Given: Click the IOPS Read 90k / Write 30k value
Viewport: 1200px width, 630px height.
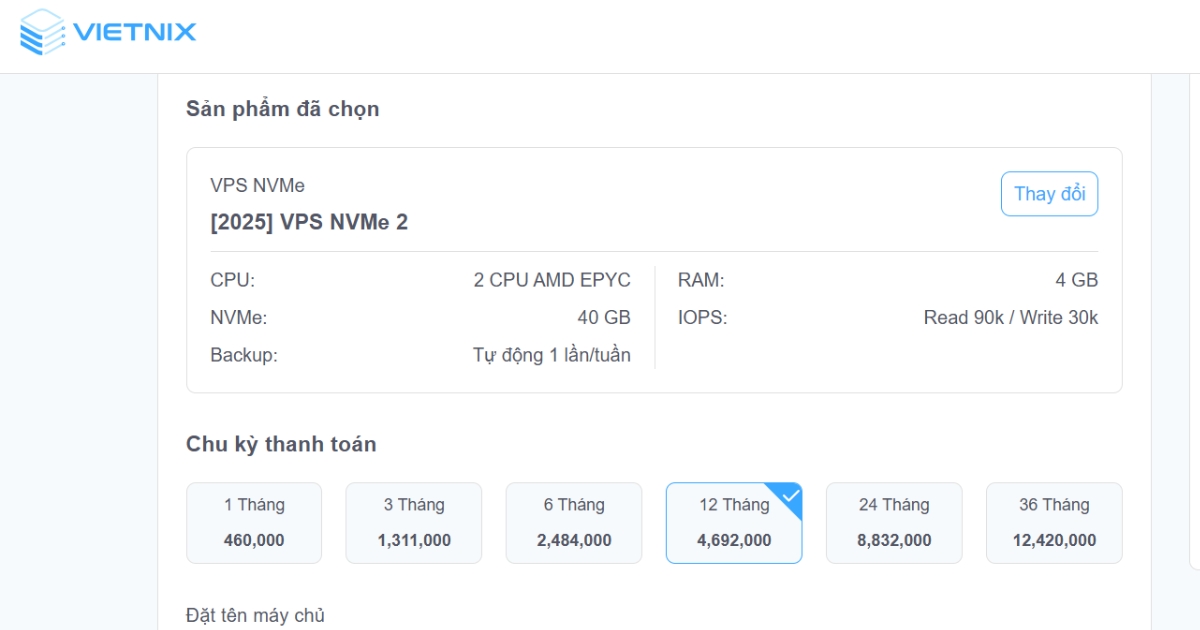Looking at the screenshot, I should coord(1009,317).
